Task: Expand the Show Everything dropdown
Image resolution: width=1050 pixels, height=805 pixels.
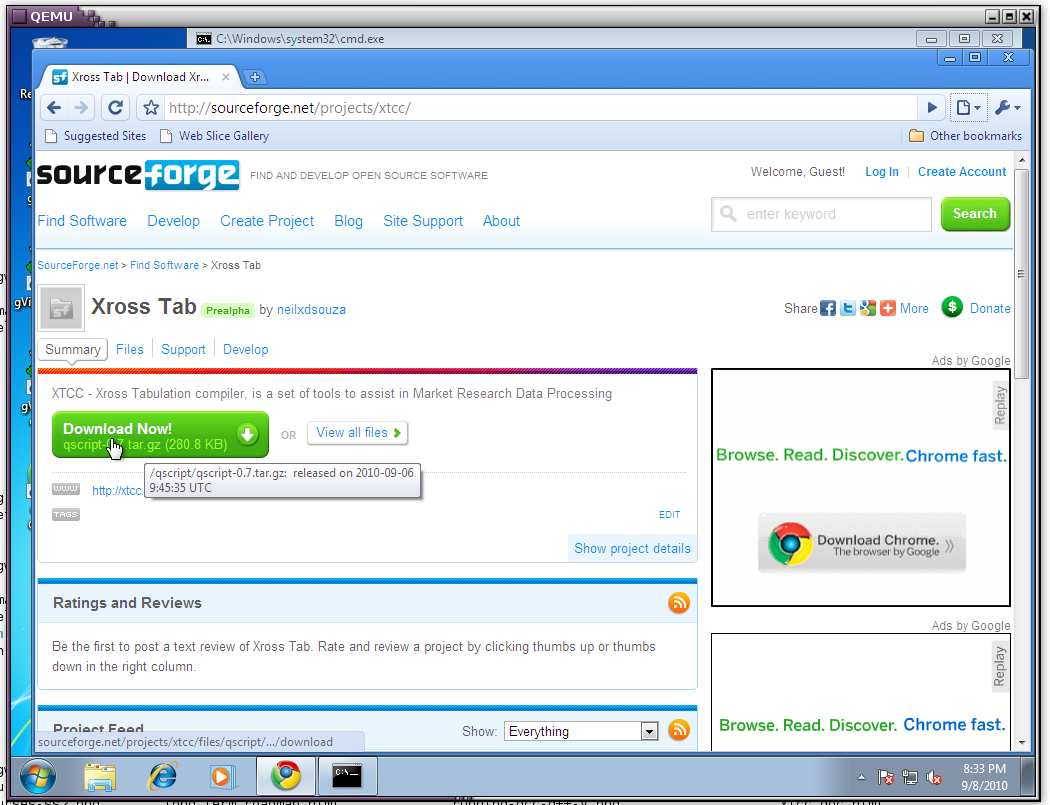Action: [x=649, y=732]
